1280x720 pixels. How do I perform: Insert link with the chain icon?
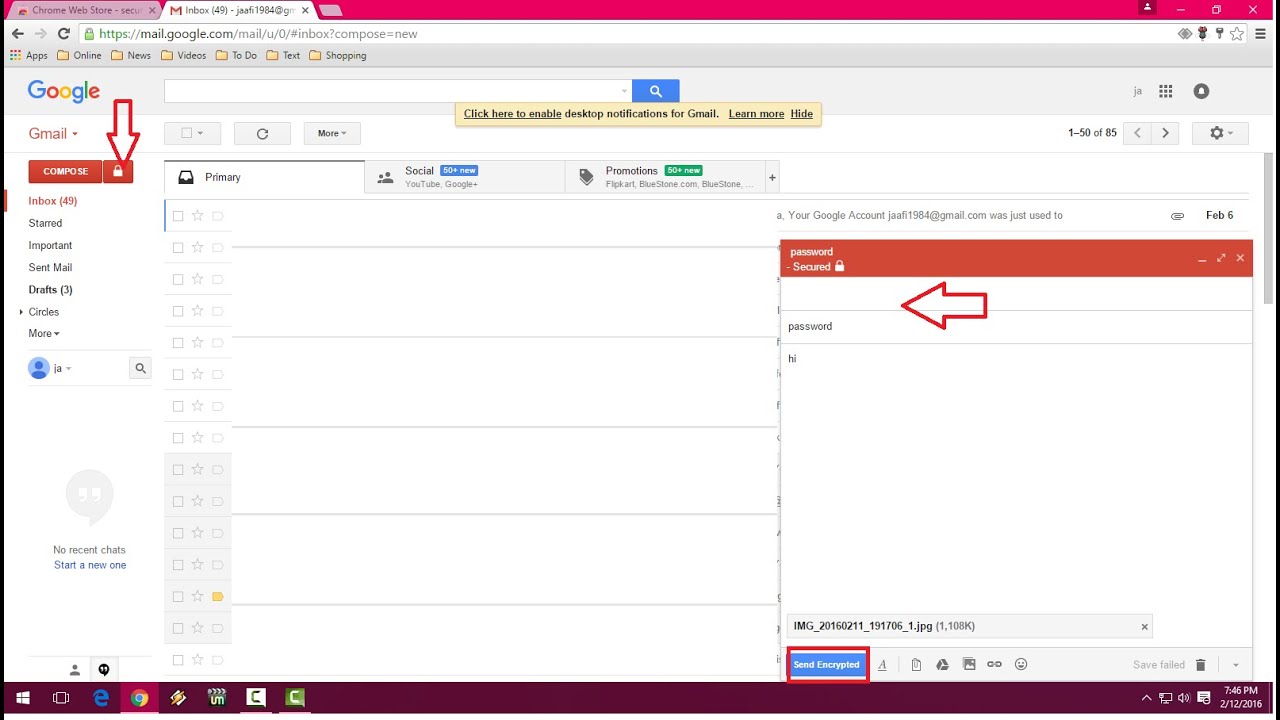coord(994,665)
